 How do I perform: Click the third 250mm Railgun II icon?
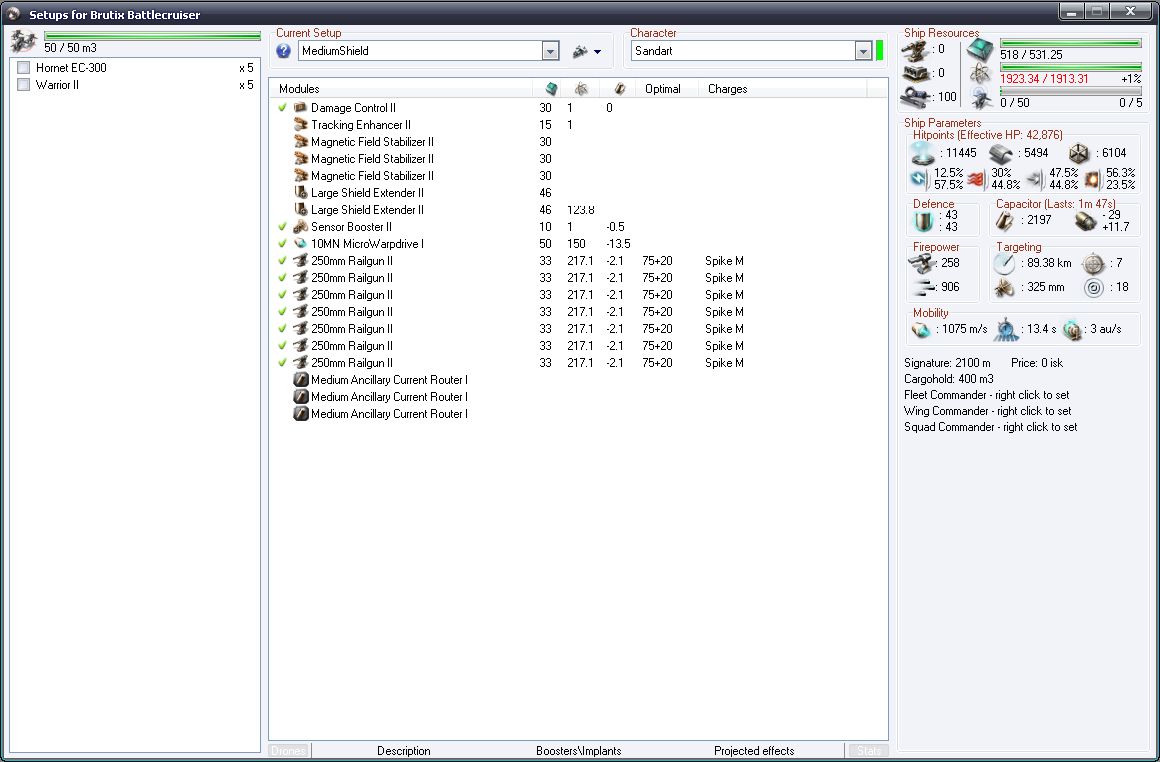(300, 295)
